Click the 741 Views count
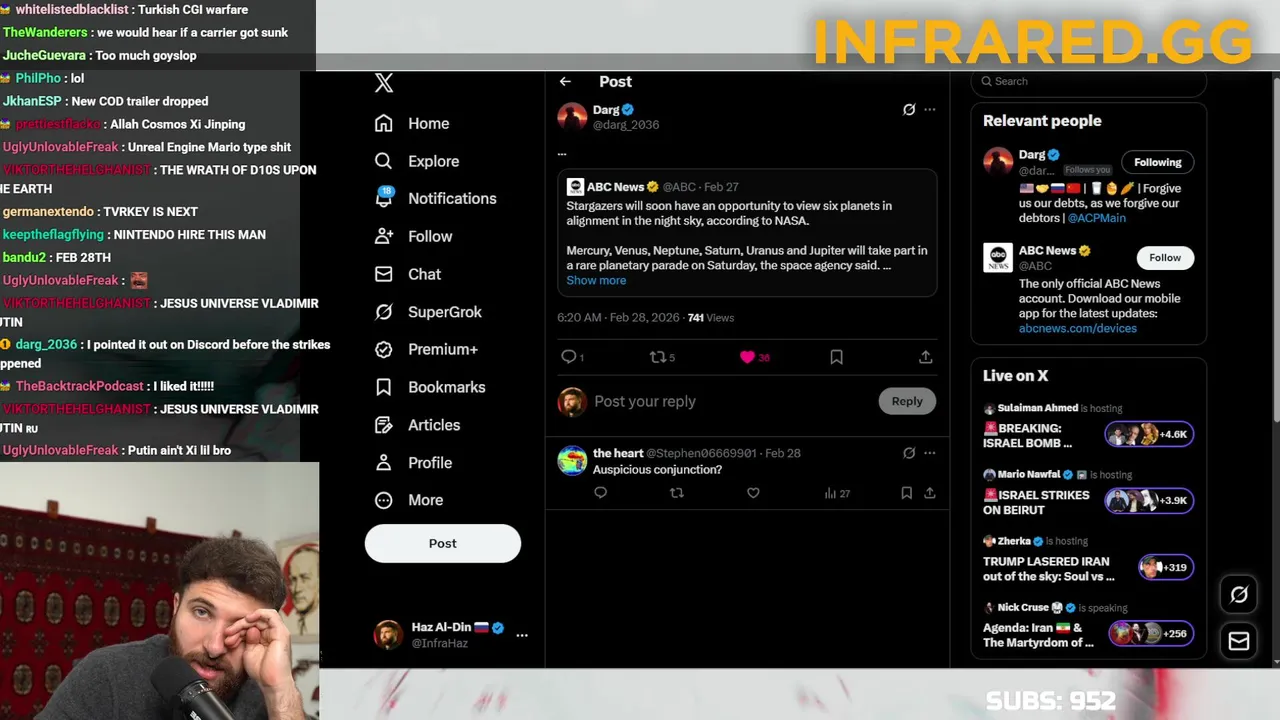The image size is (1280, 720). coord(711,318)
